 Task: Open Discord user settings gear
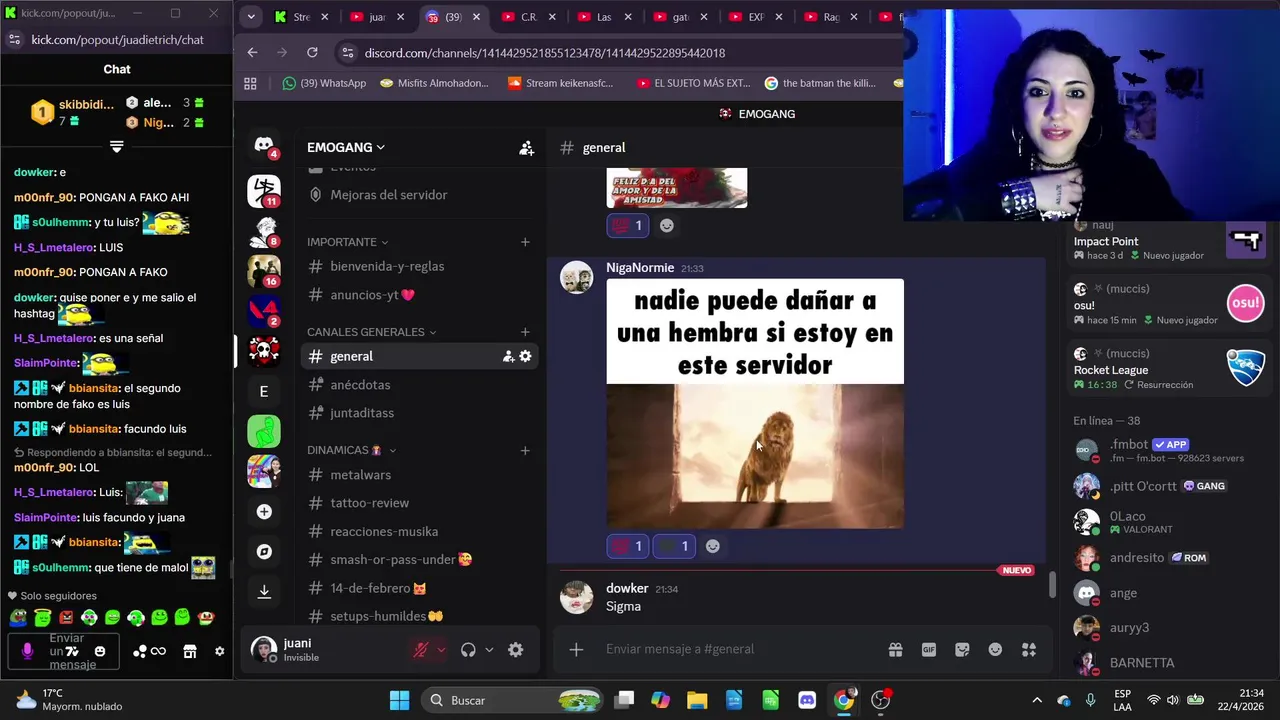(515, 650)
